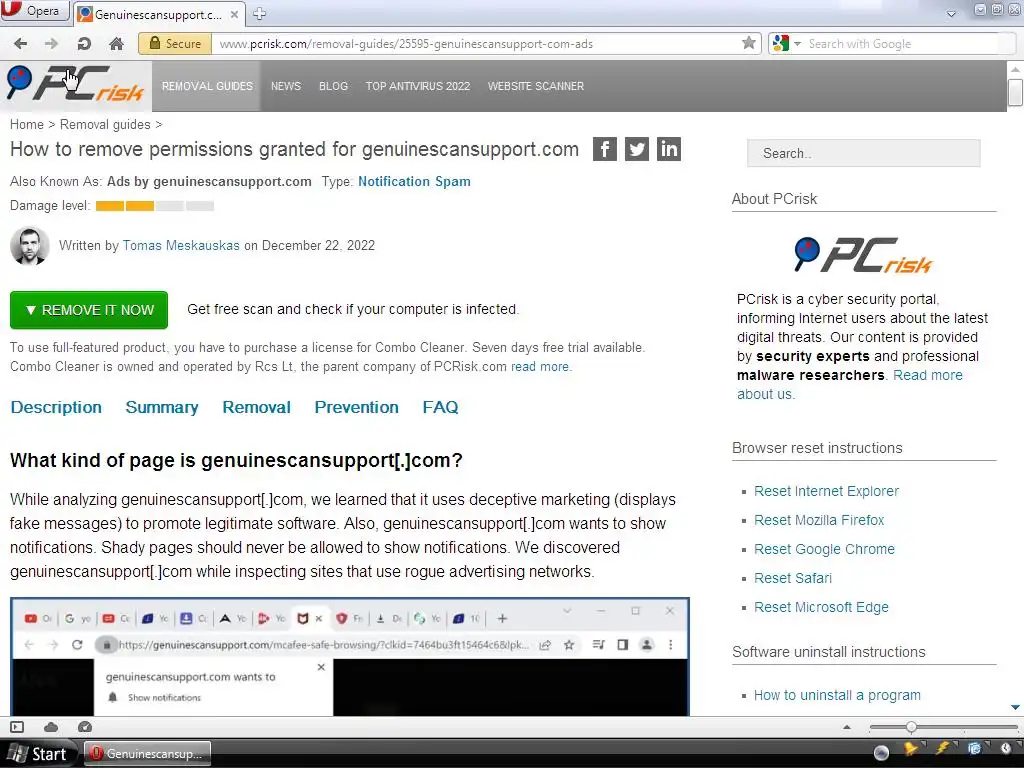Click the scroll down arrow at bottom

coord(1015,707)
